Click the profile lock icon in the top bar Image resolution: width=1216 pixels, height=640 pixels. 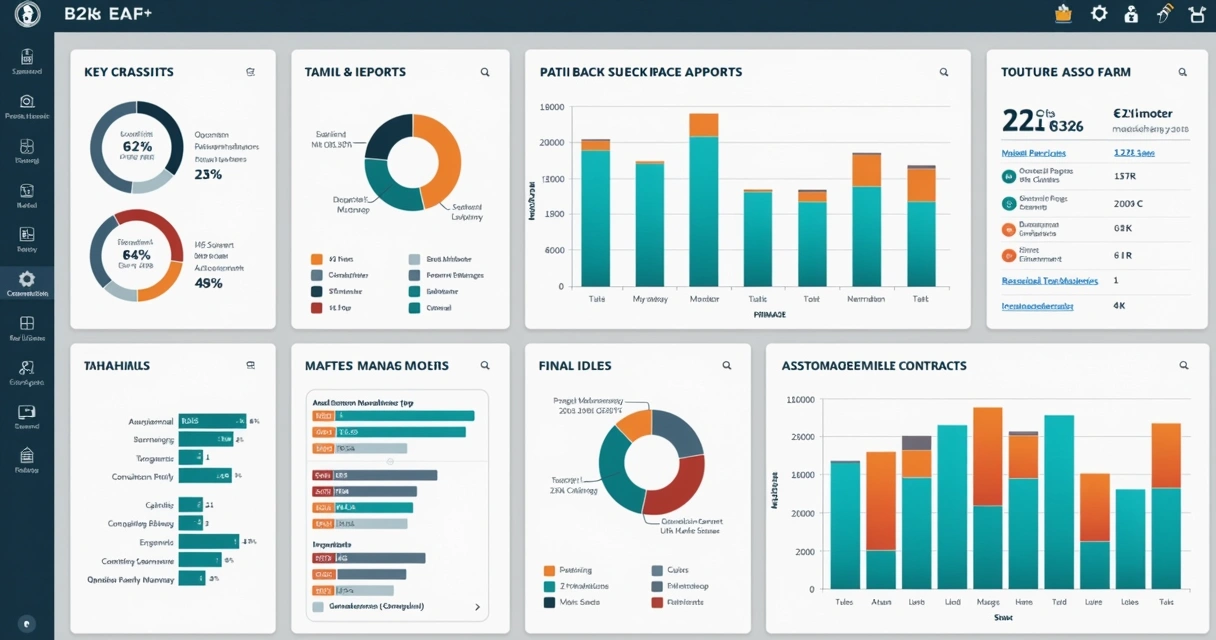(x=1131, y=13)
